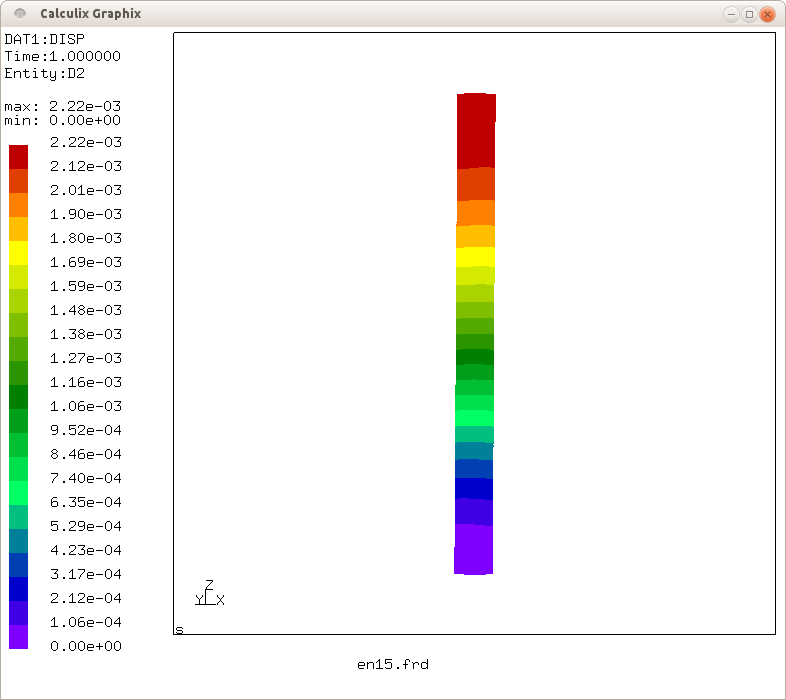Click the 's' indicator in viewport corner
The width and height of the screenshot is (786, 700).
pyautogui.click(x=179, y=630)
